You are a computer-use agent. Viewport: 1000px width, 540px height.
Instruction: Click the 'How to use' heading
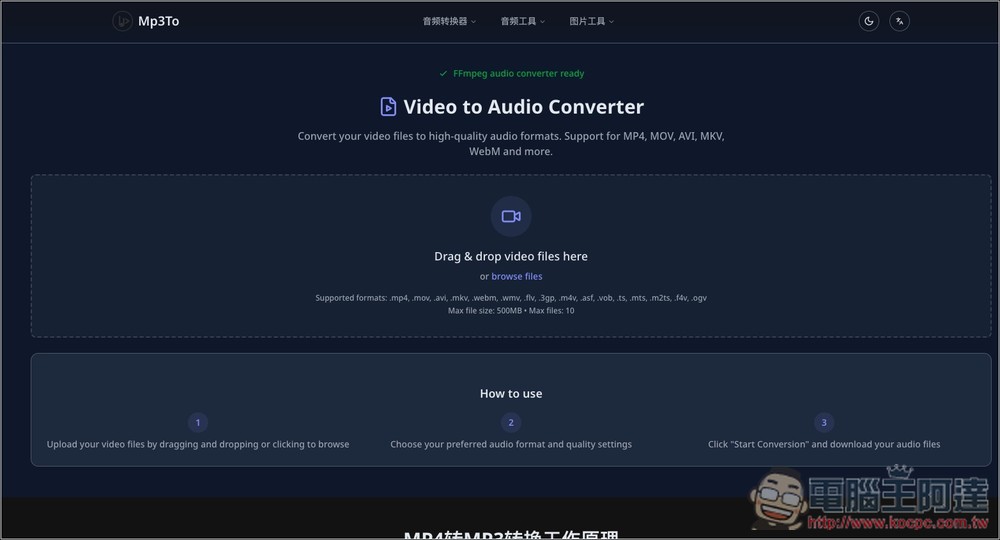(x=511, y=393)
